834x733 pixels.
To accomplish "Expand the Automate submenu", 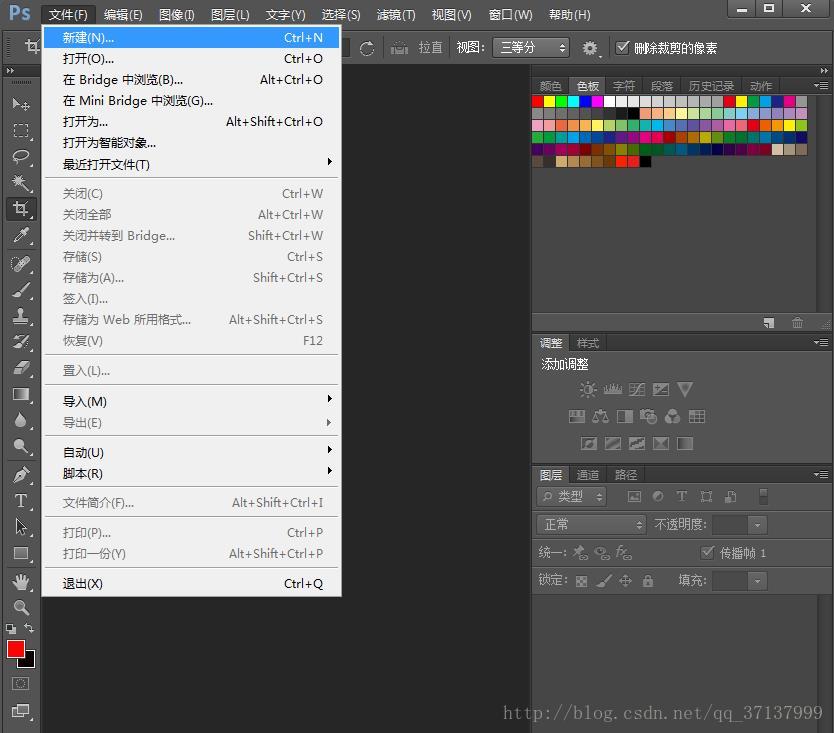I will (191, 452).
